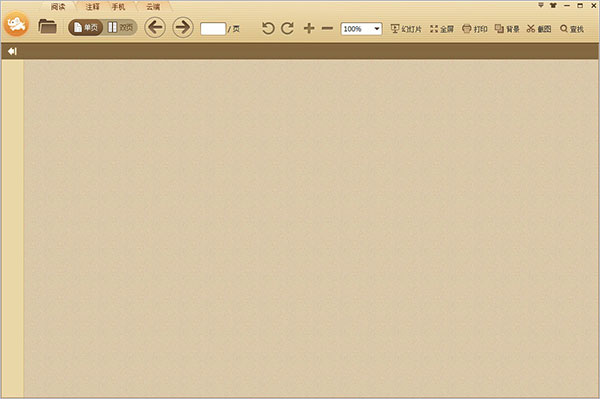
Task: Select the 云端 tab
Action: 153,7
